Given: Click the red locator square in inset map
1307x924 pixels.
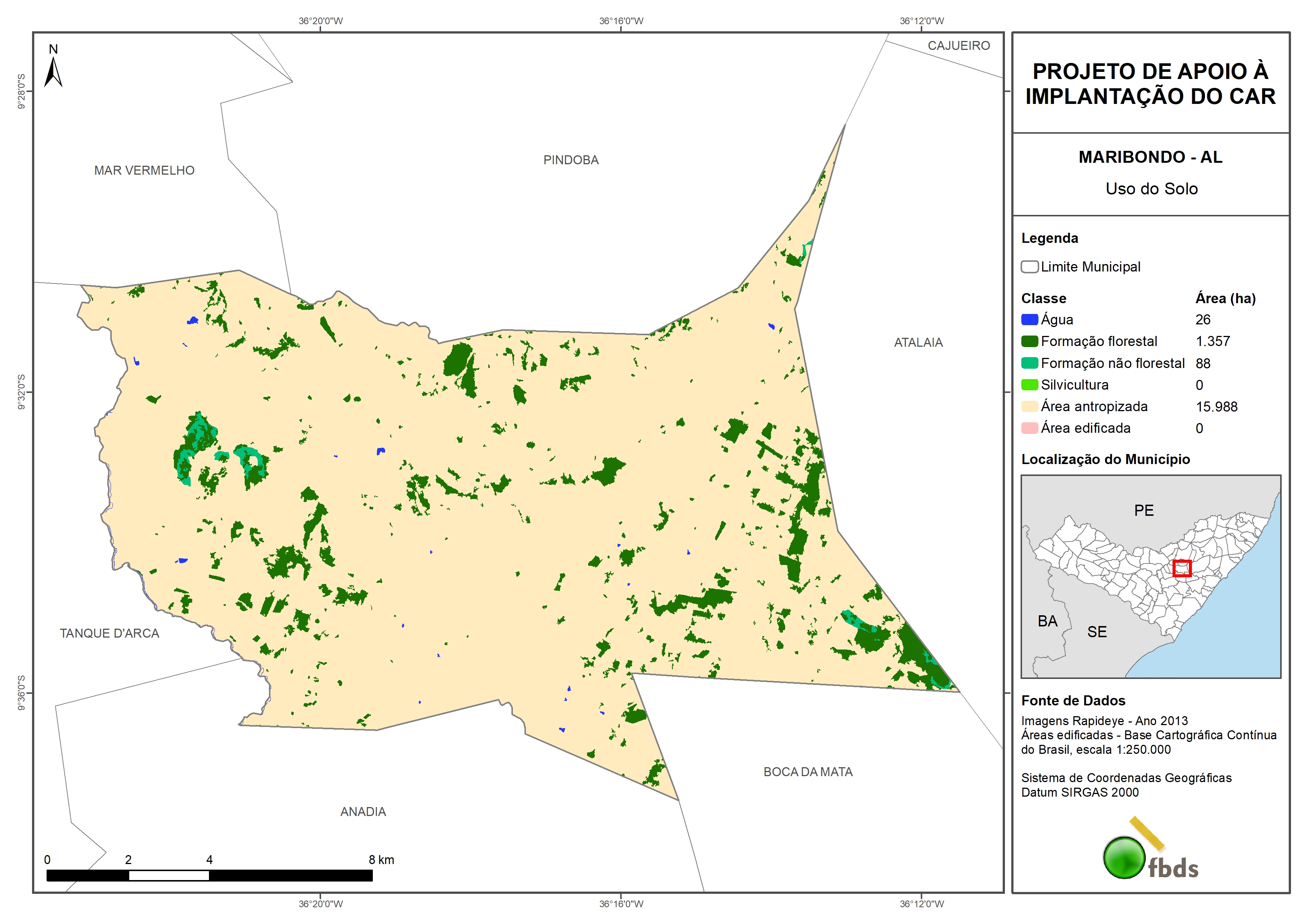Looking at the screenshot, I should pos(1182,568).
